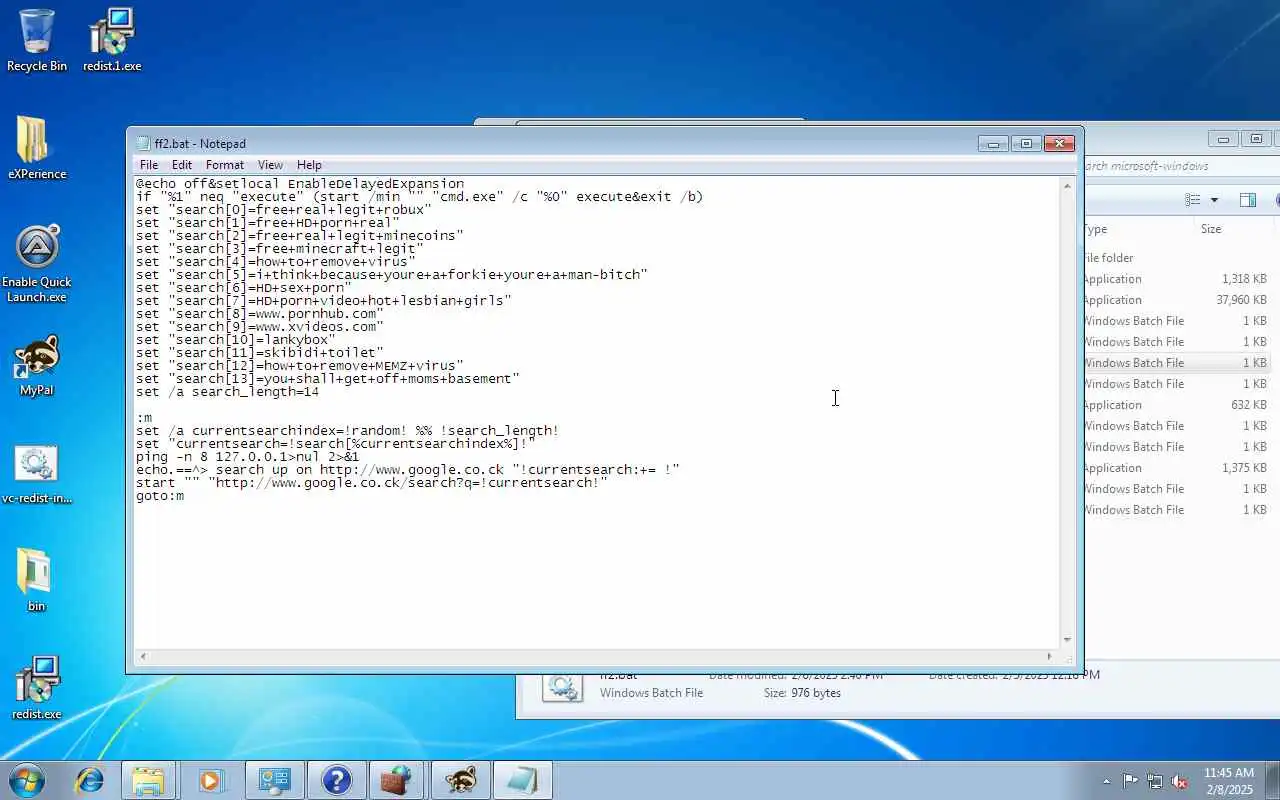The height and width of the screenshot is (800, 1280).
Task: Show hidden tray icons arrow
Action: (x=1106, y=781)
